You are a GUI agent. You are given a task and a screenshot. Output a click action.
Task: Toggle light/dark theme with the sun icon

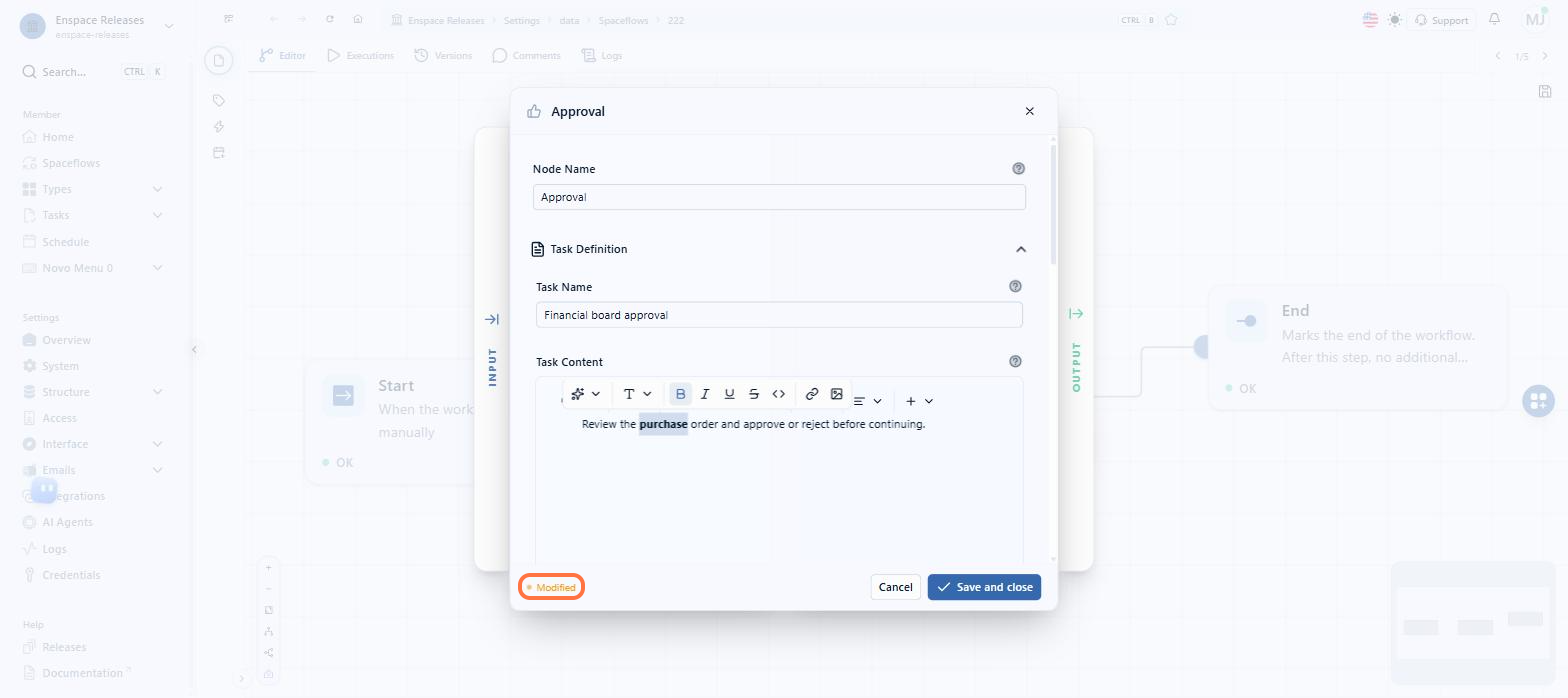(1395, 20)
